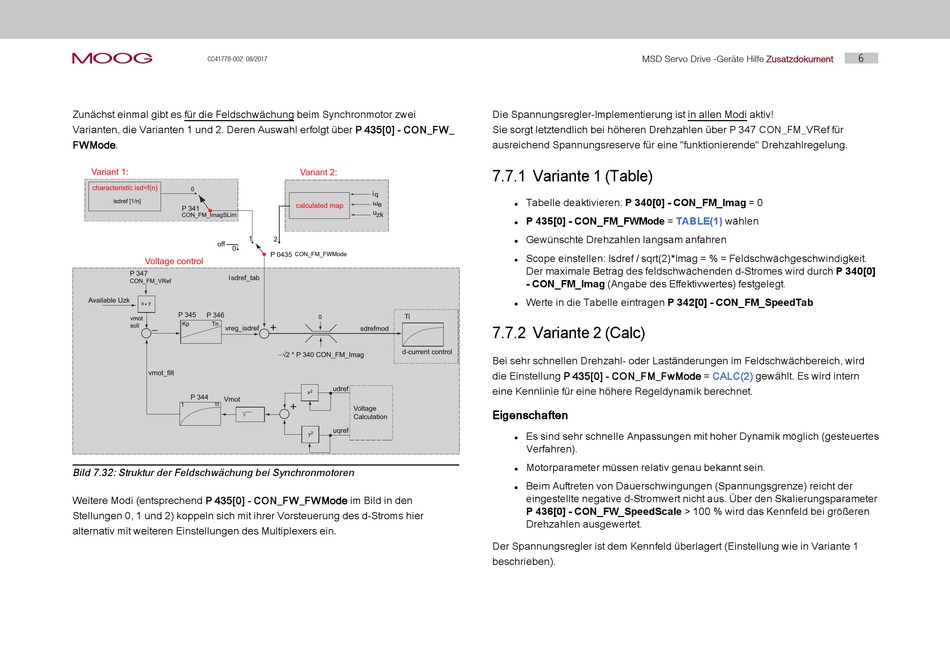Viewport: 950px width, 672px height.
Task: Click the MOOG logo in the header
Action: [x=112, y=58]
